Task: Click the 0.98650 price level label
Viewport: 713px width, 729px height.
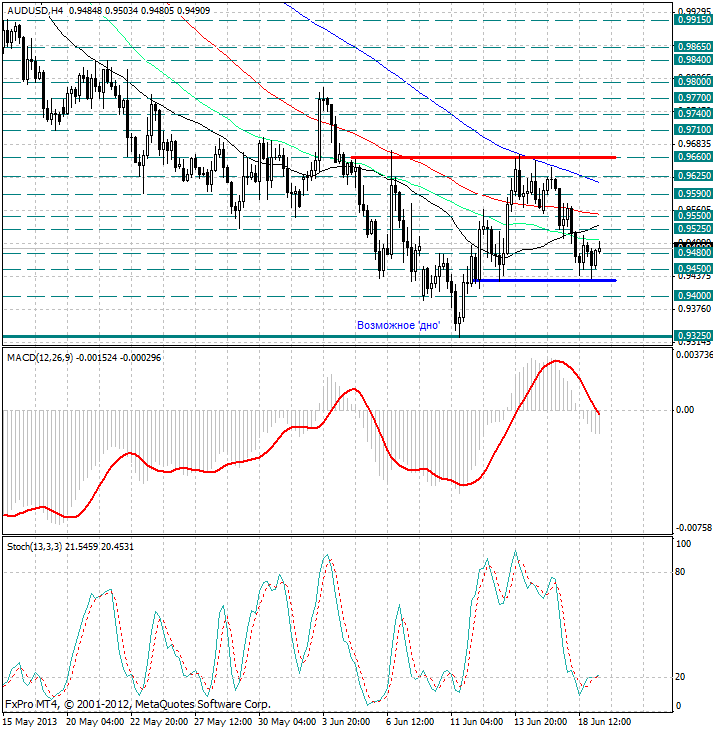Action: (x=693, y=46)
